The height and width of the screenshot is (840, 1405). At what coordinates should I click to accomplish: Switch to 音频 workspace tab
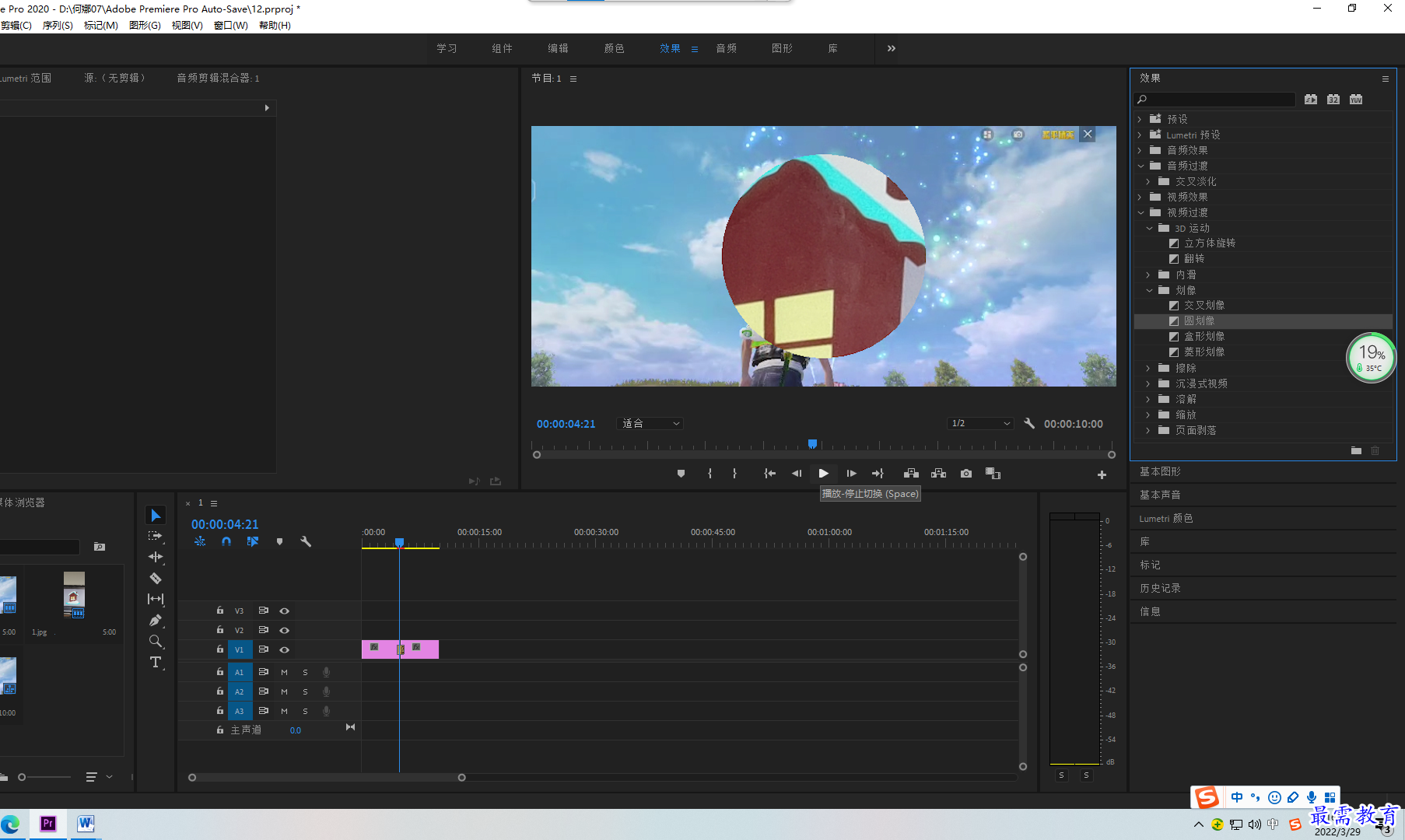[x=726, y=48]
